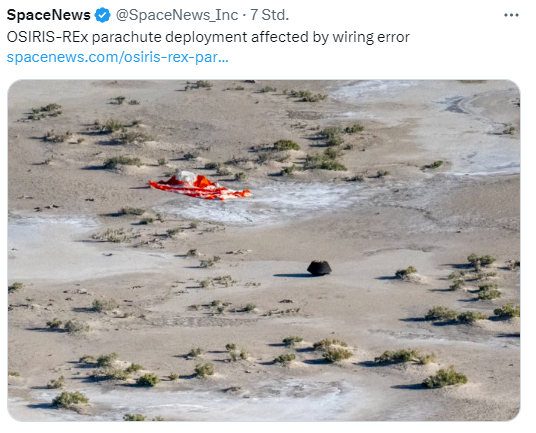Click the tweet text about wiring error

pyautogui.click(x=208, y=37)
